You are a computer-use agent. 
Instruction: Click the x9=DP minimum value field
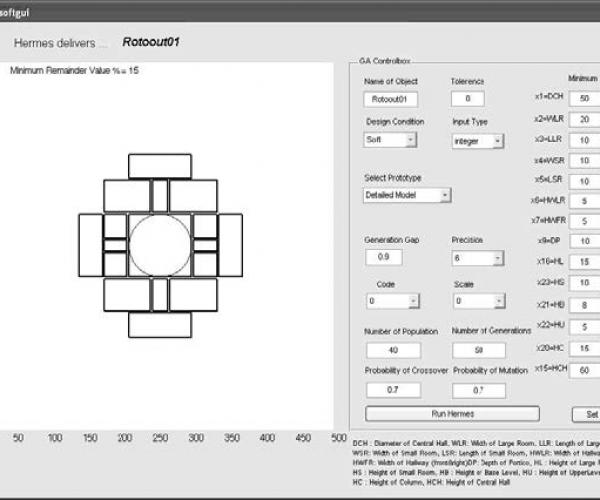click(584, 241)
